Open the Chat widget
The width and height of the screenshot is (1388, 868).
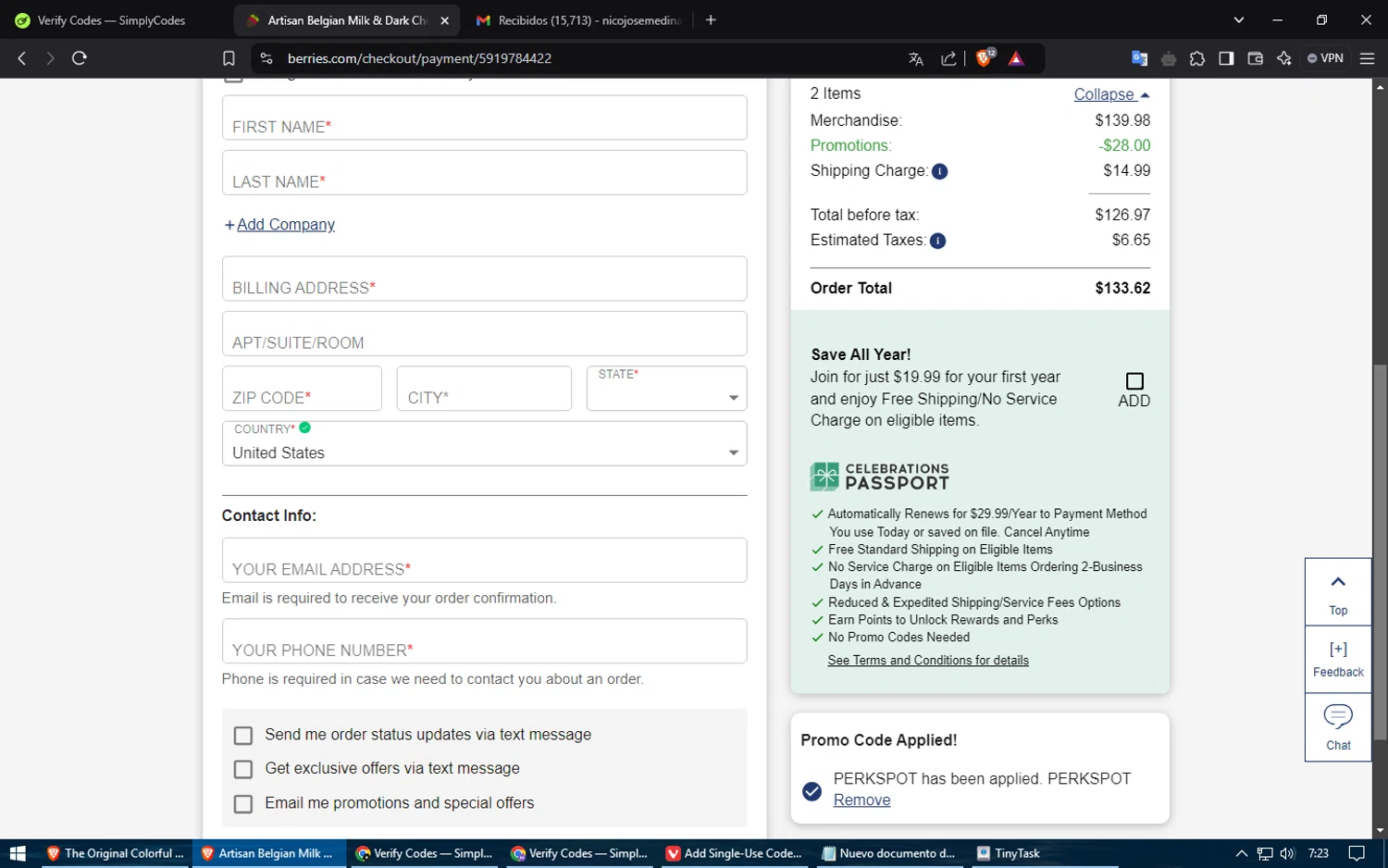pyautogui.click(x=1338, y=727)
